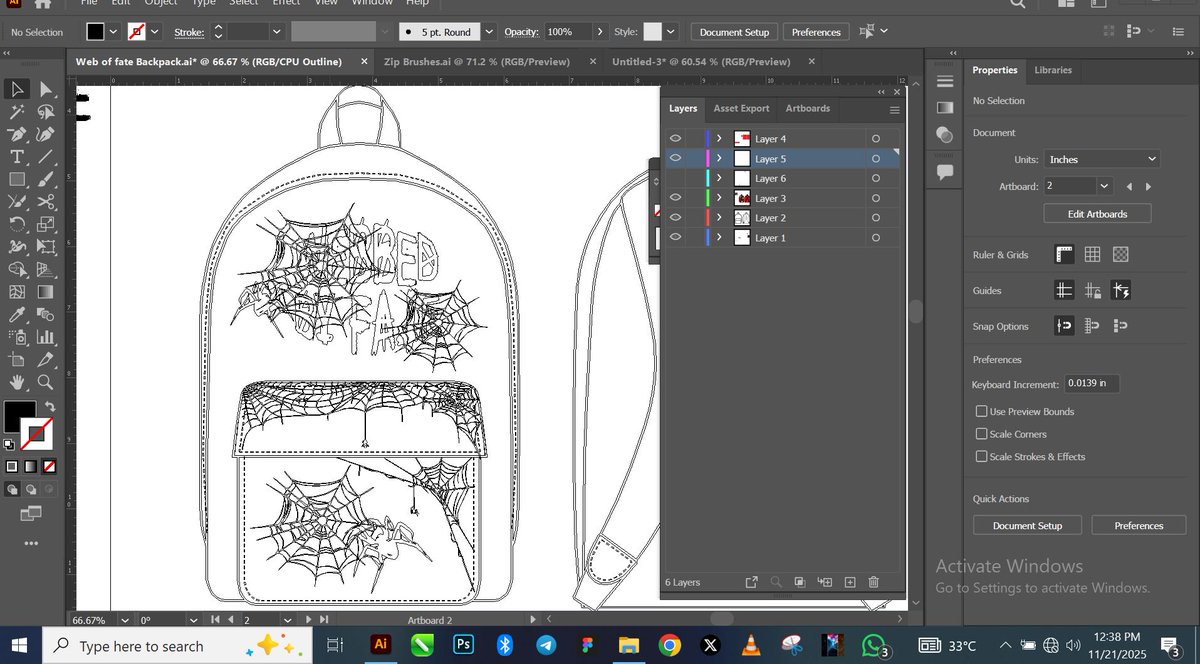The image size is (1200, 664).
Task: Select the Pen tool
Action: click(17, 134)
